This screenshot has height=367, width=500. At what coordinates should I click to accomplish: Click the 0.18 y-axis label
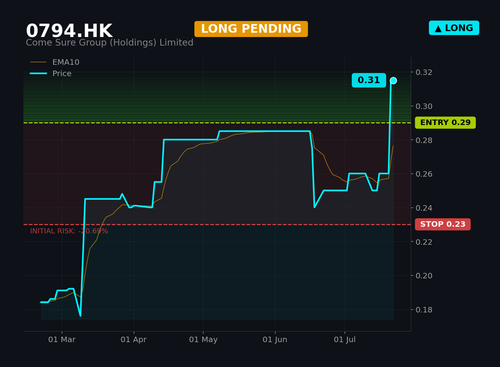424,310
